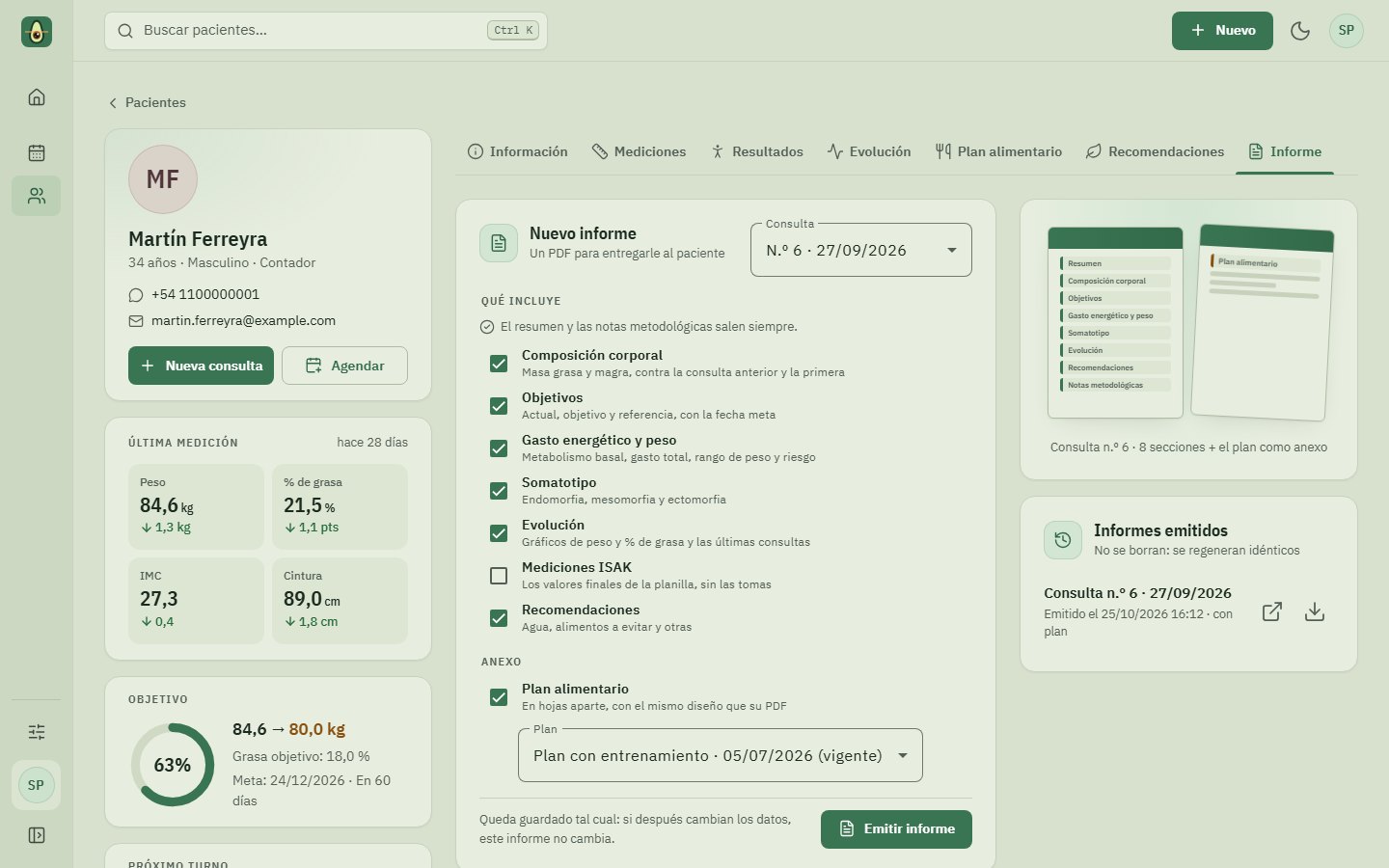Switch to the Mediciones tab
This screenshot has height=868, width=1389.
(639, 151)
